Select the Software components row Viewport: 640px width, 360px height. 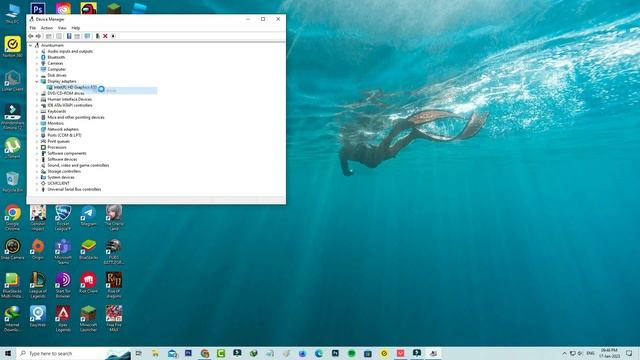click(x=63, y=153)
